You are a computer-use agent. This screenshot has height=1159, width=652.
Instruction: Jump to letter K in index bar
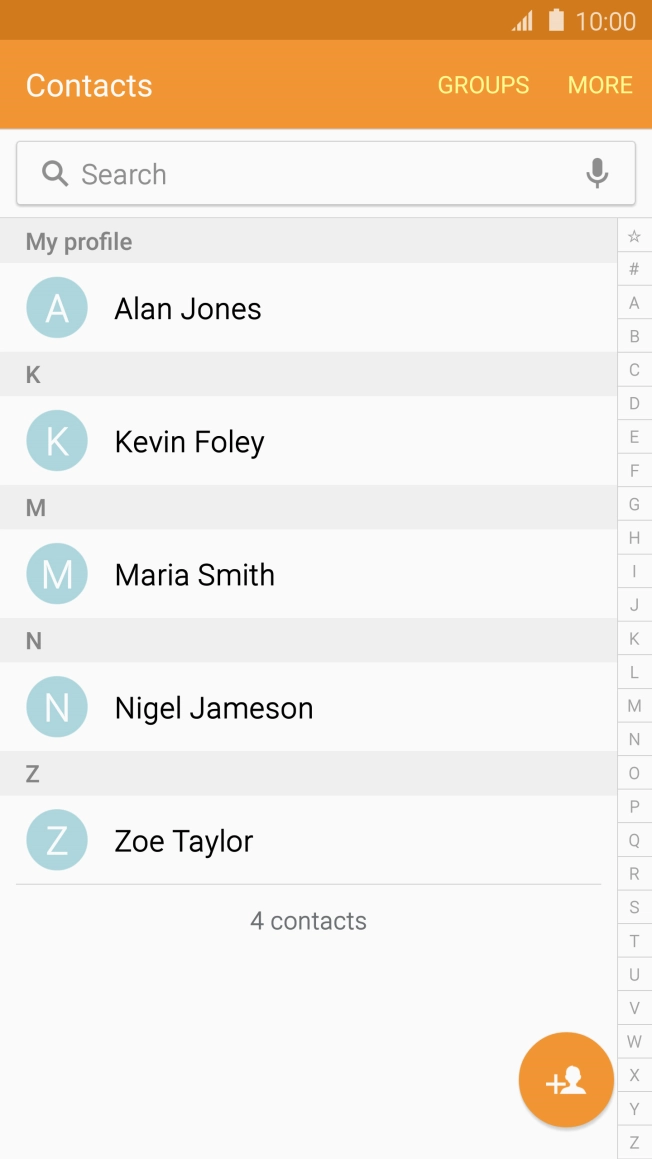coord(634,639)
